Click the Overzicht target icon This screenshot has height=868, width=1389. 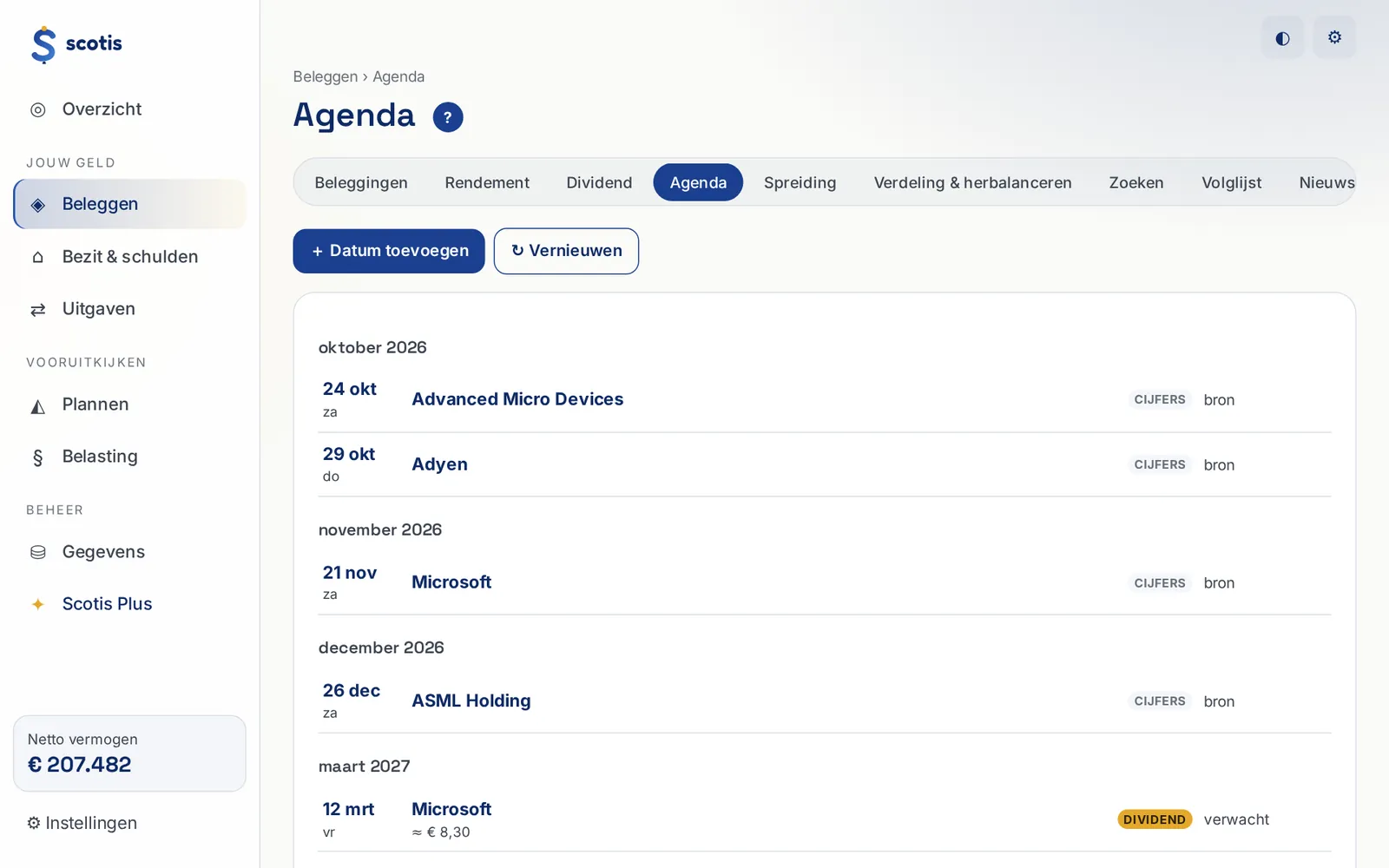click(38, 109)
